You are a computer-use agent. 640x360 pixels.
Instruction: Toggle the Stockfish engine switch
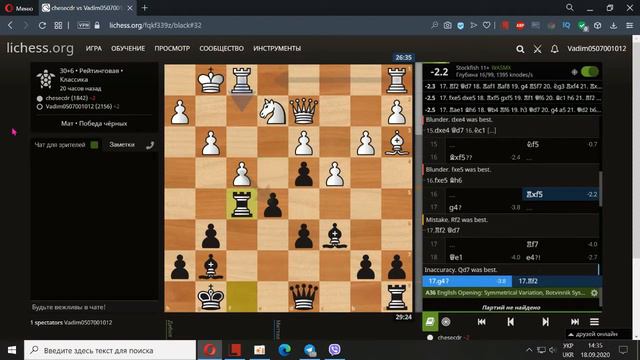pos(589,72)
